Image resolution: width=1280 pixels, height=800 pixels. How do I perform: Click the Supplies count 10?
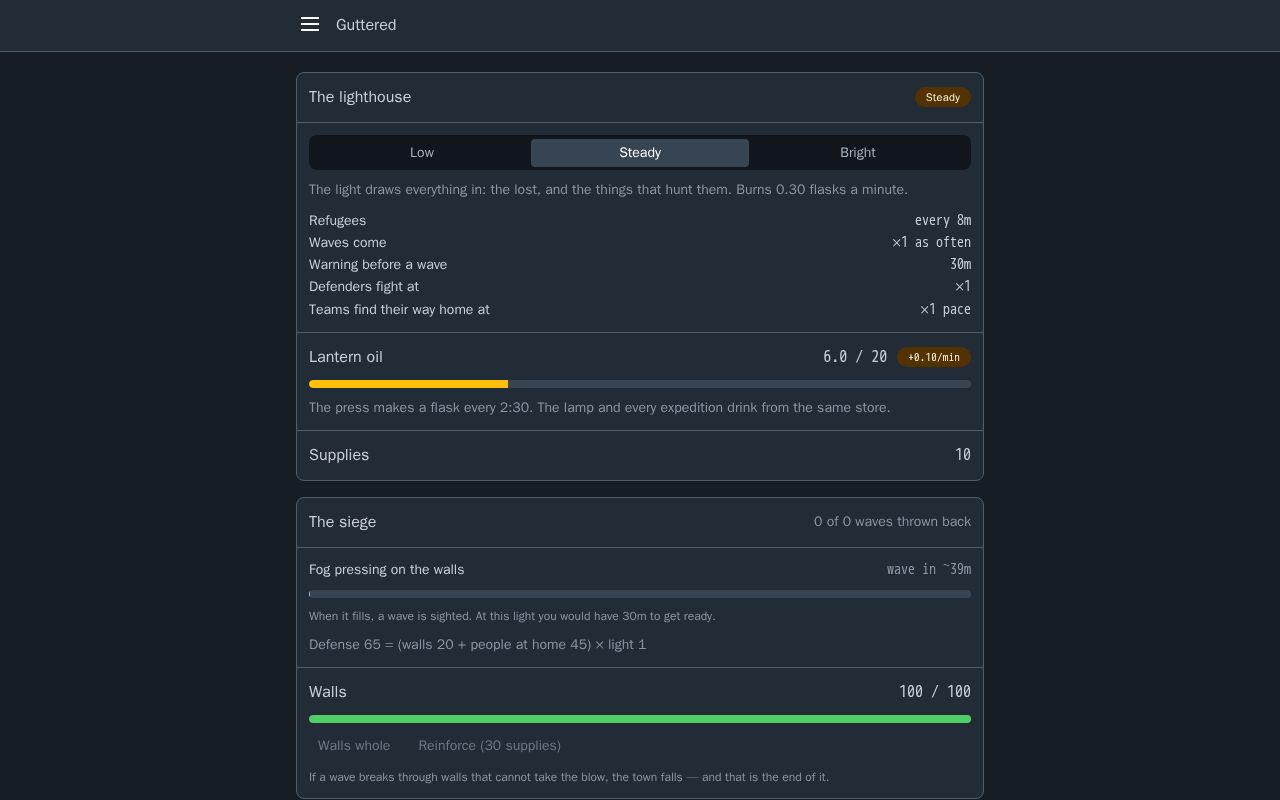963,455
